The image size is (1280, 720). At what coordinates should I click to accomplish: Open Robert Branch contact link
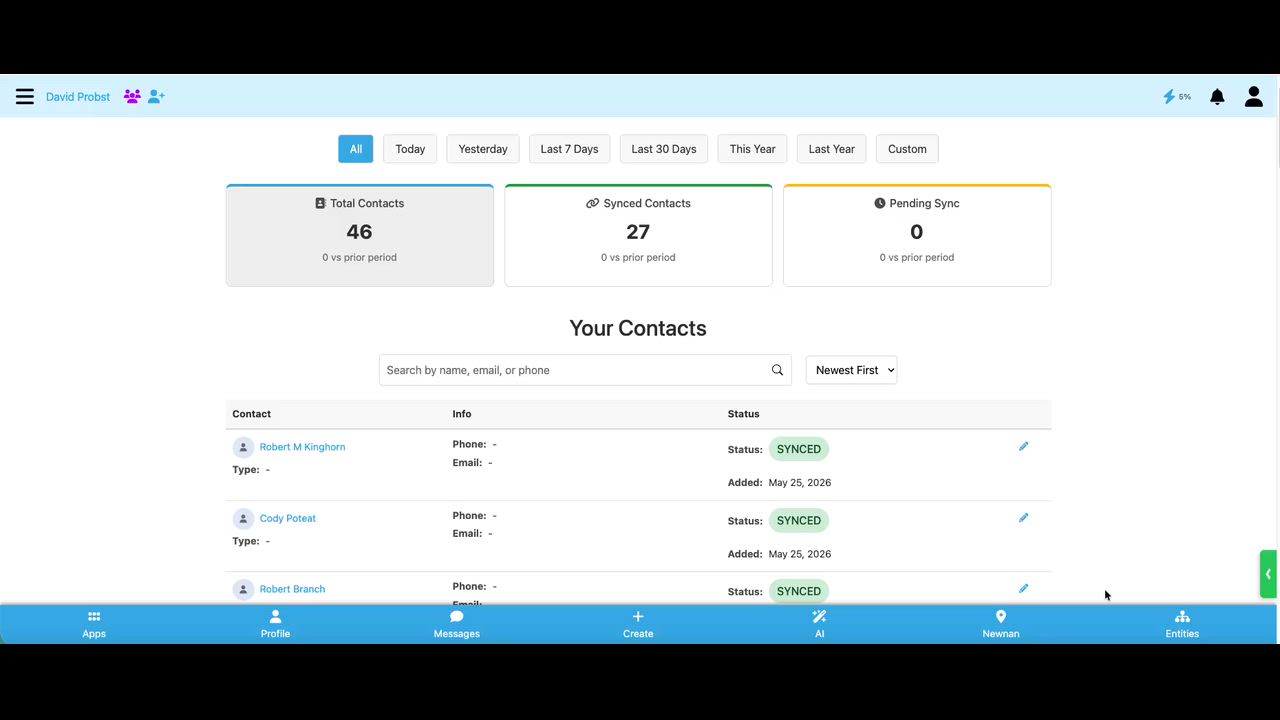292,589
